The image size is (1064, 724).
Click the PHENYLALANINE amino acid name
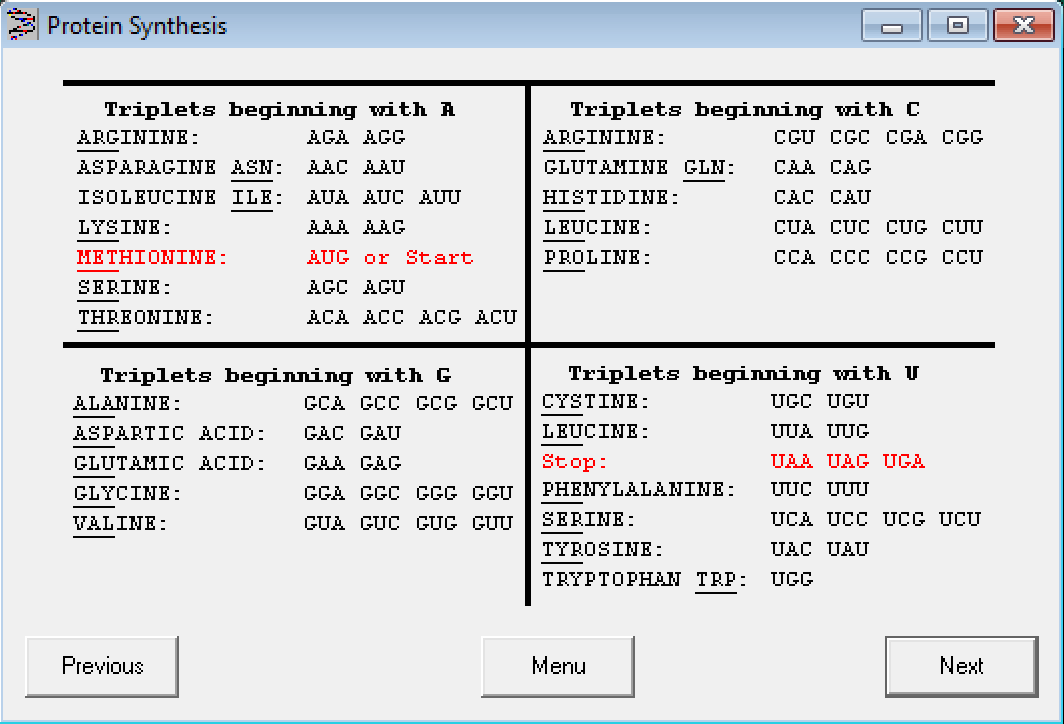pos(638,490)
